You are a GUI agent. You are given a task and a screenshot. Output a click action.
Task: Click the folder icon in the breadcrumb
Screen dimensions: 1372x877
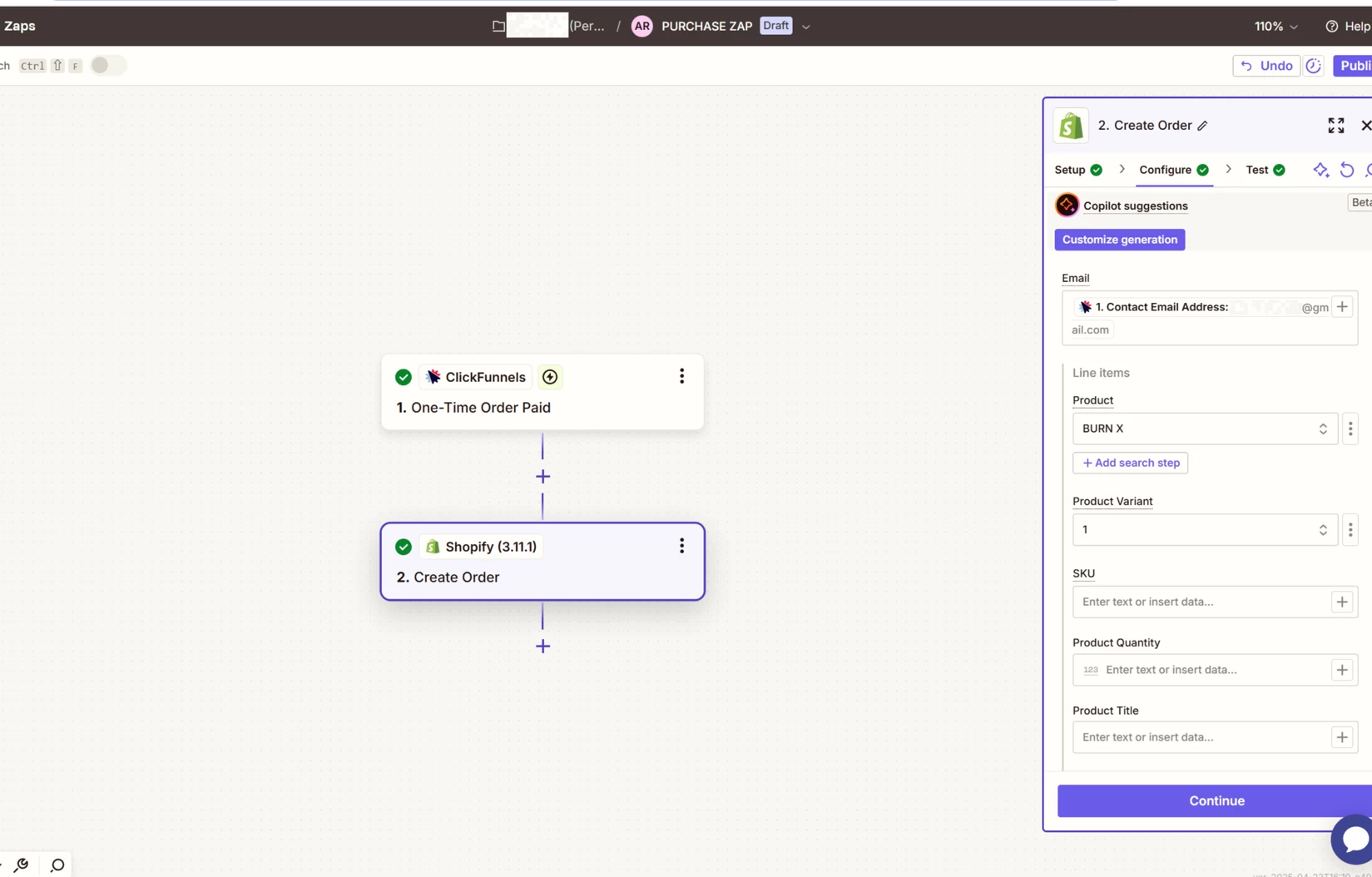click(498, 27)
